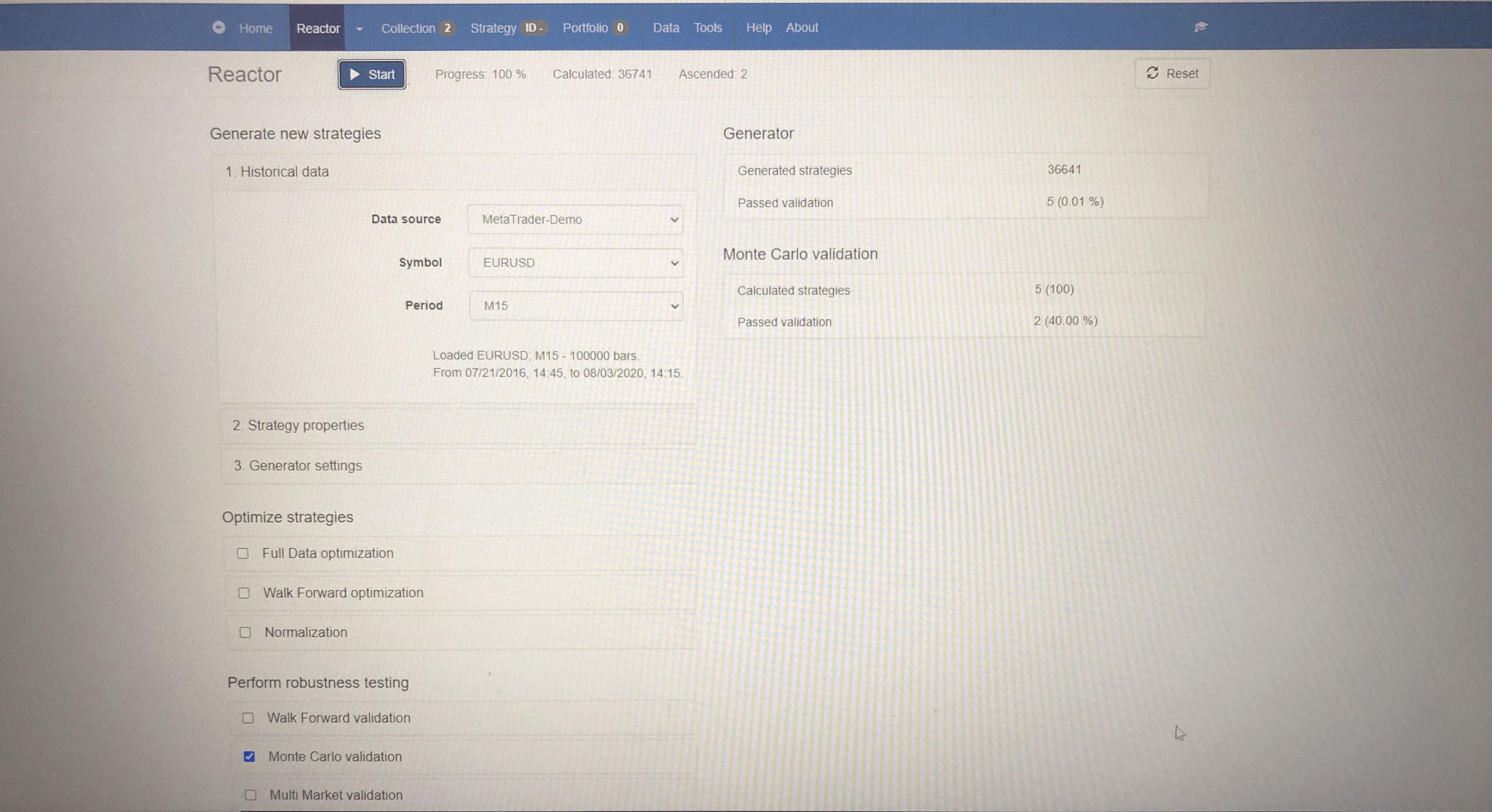Click Monte Carlo Passed validation 2 (40.00 %)
Image resolution: width=1492 pixels, height=812 pixels.
coord(1065,321)
